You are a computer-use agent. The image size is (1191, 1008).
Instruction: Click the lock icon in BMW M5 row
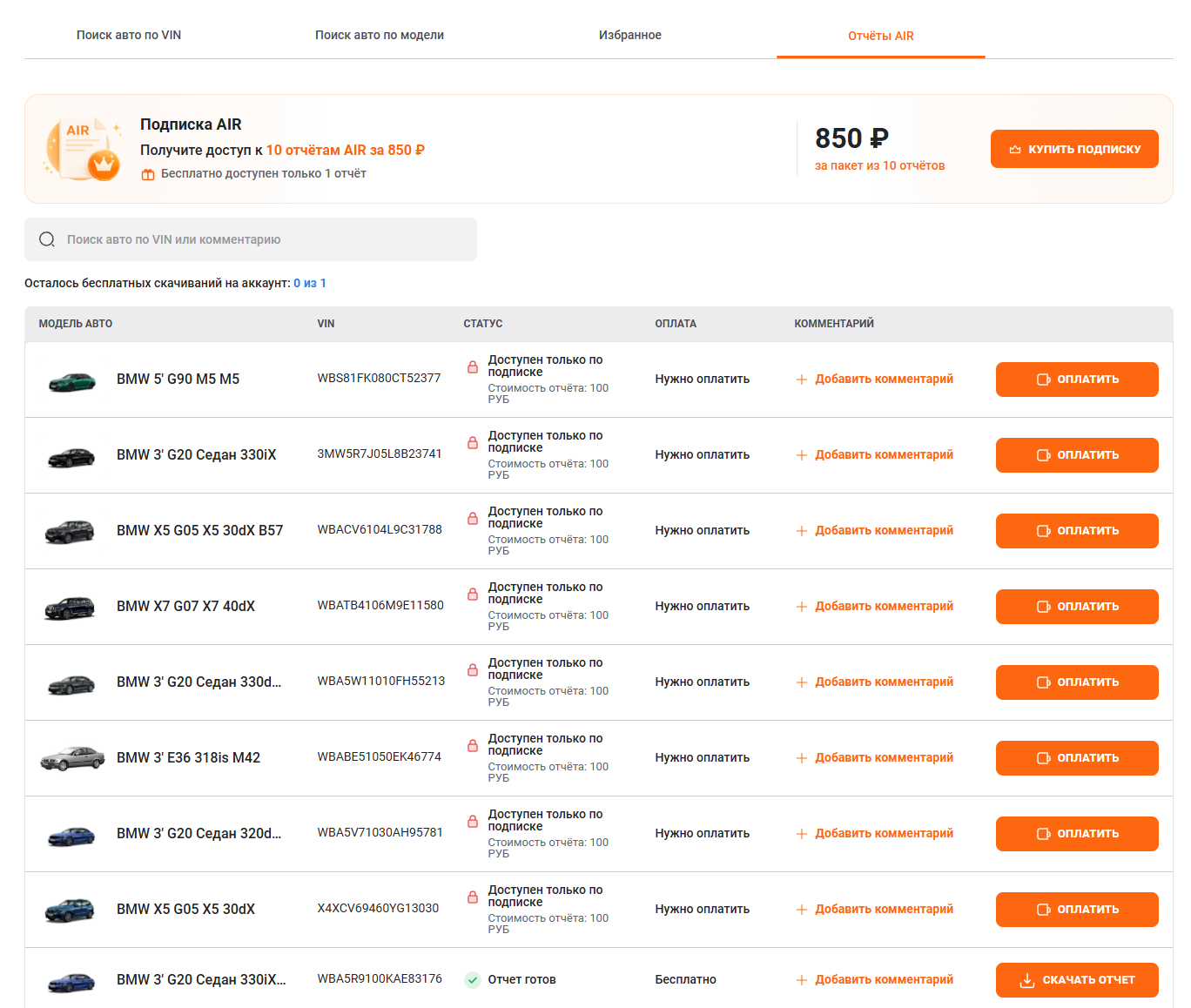[x=473, y=367]
